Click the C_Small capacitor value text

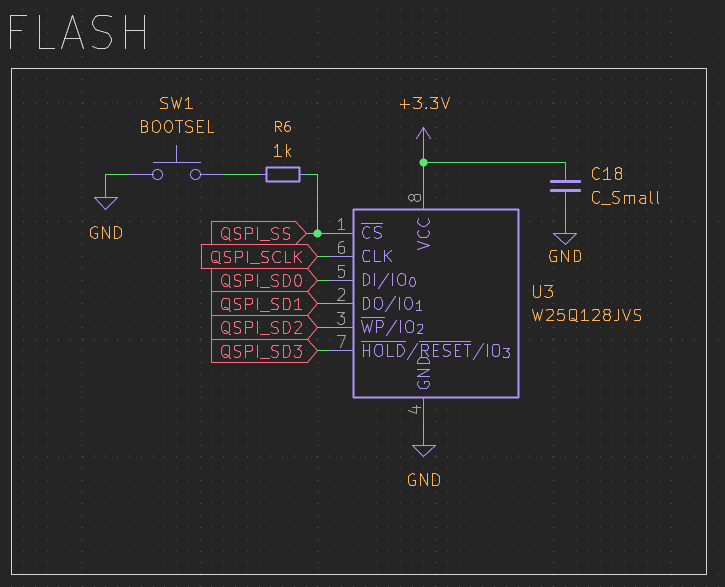[625, 197]
